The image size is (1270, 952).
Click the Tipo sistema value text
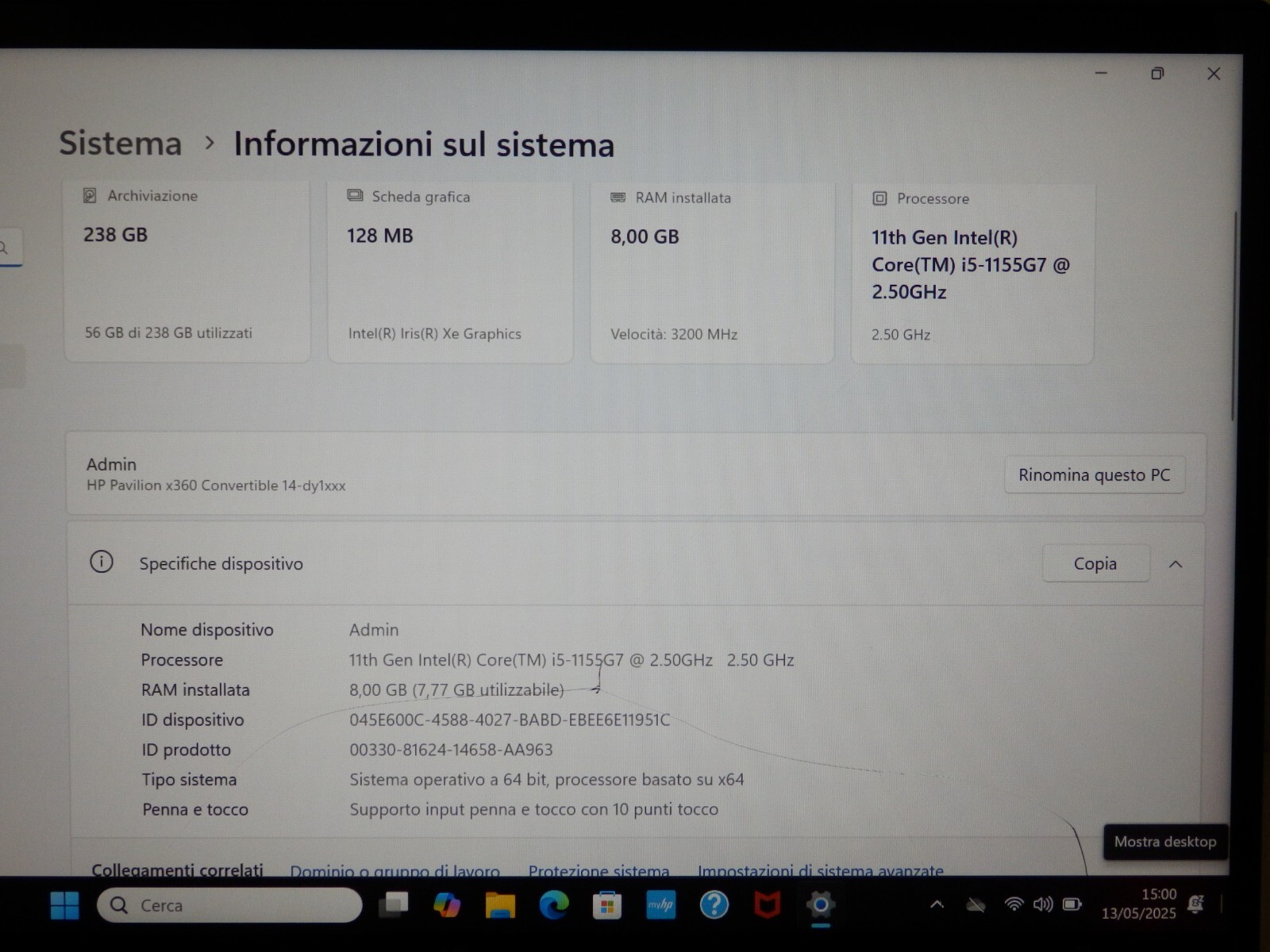pos(547,780)
